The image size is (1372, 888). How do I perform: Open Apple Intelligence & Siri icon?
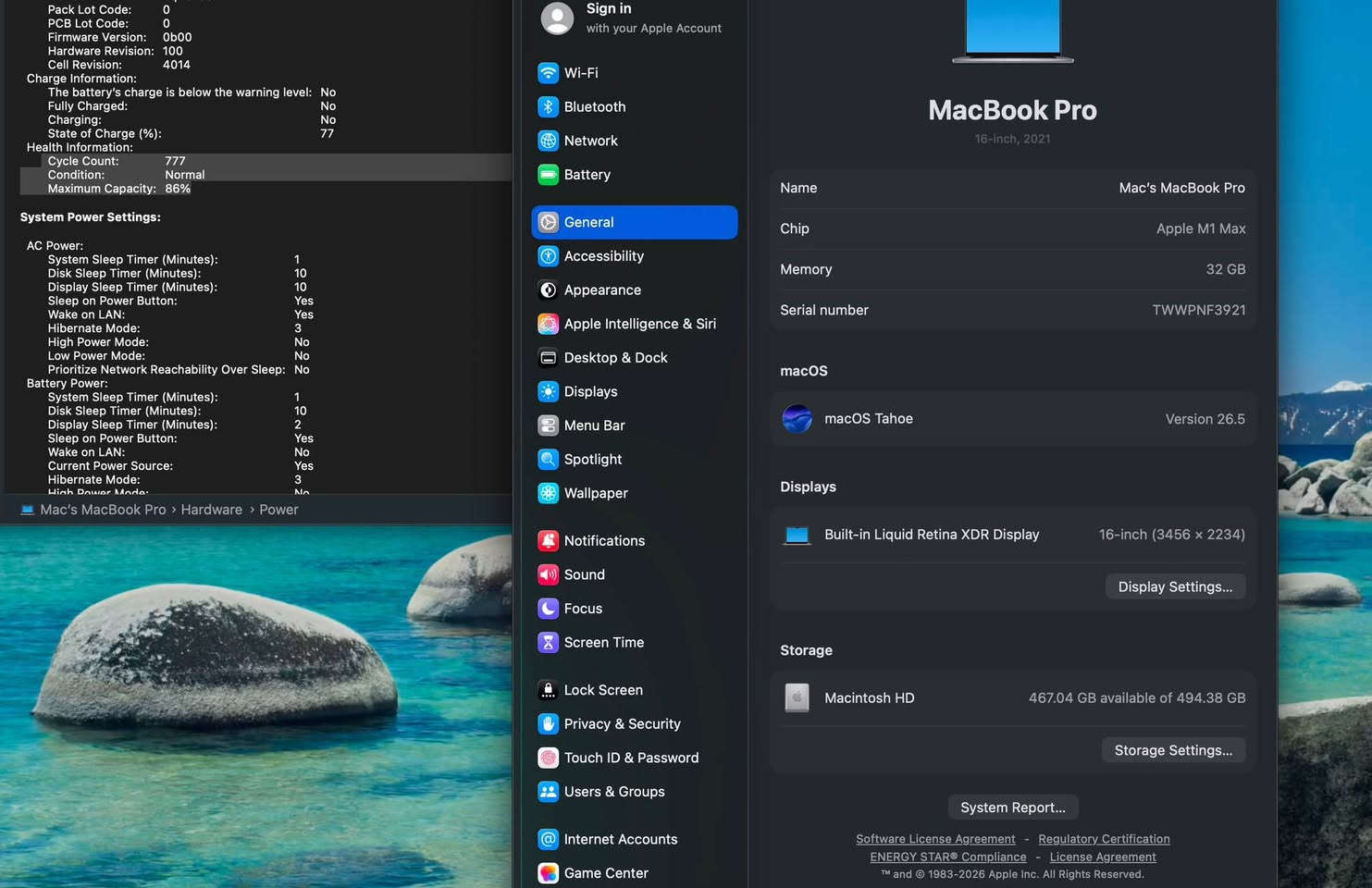click(x=548, y=324)
